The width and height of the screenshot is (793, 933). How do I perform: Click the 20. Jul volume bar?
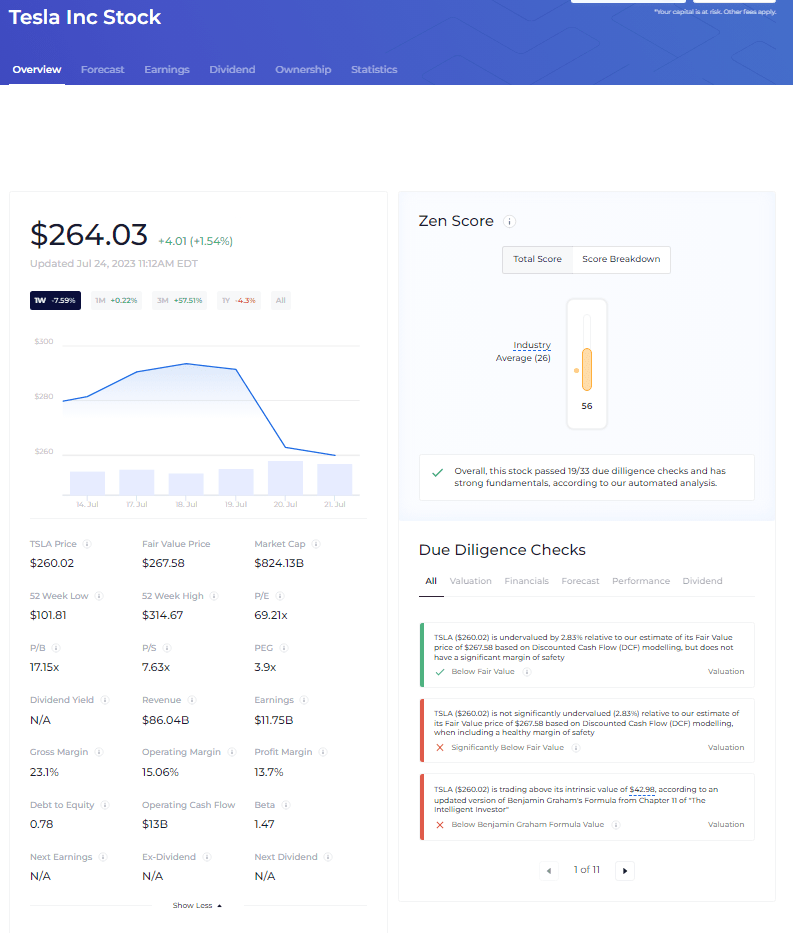pyautogui.click(x=286, y=478)
